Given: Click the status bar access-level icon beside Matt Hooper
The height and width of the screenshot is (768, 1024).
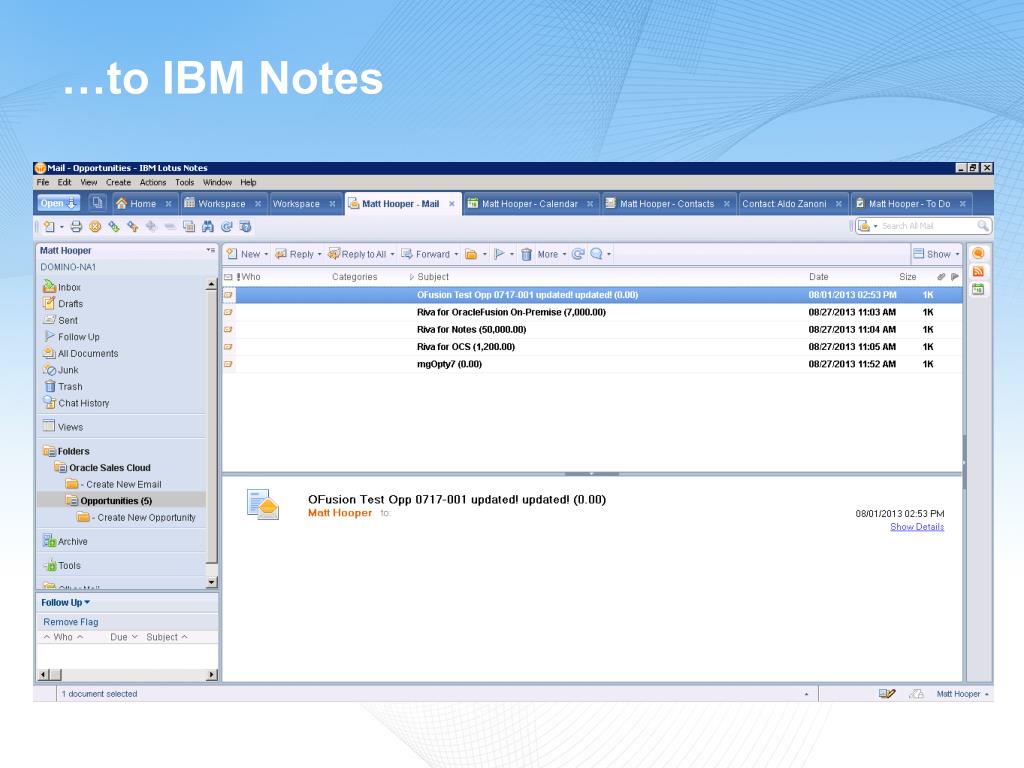Looking at the screenshot, I should click(x=916, y=694).
